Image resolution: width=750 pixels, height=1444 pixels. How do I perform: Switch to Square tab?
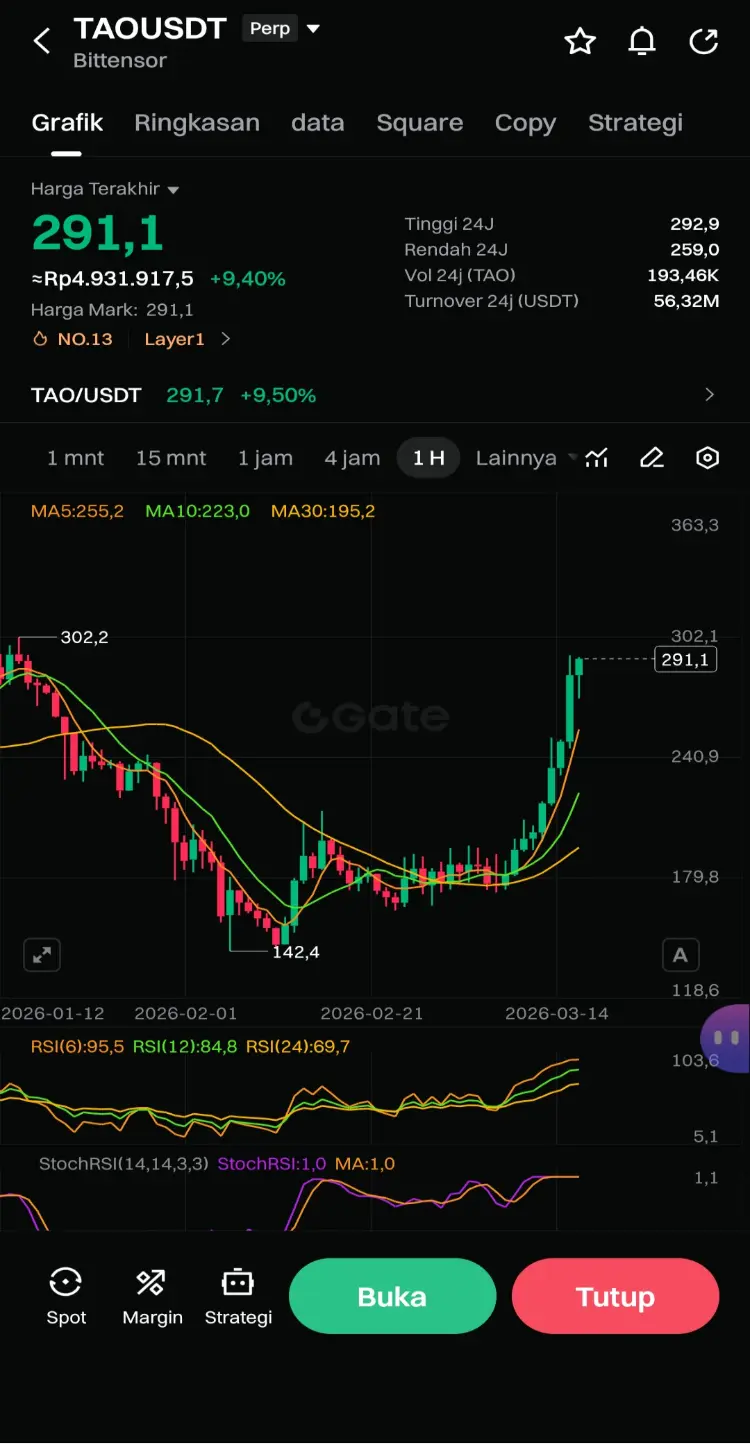tap(420, 123)
